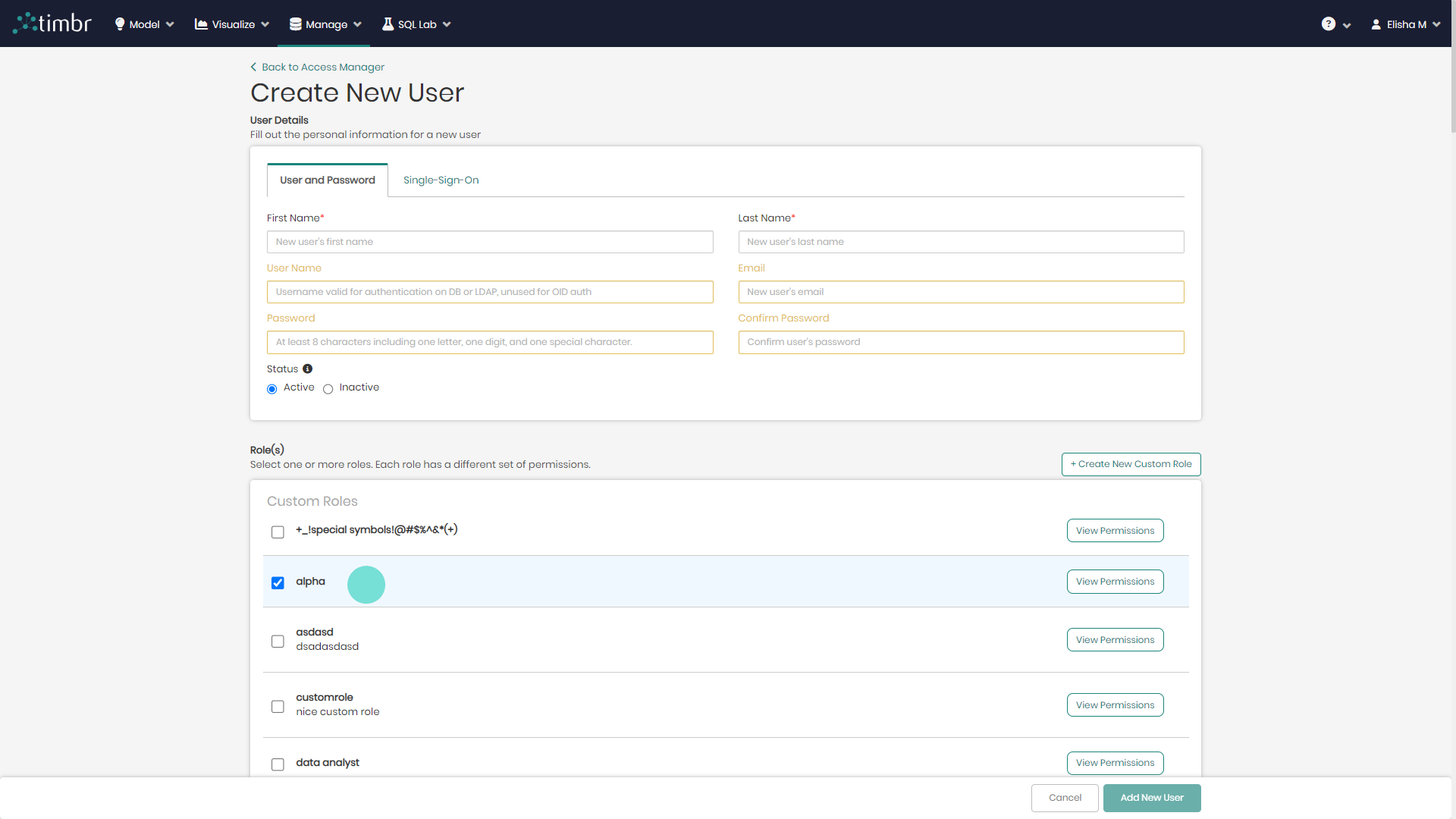The height and width of the screenshot is (819, 1456).
Task: Click the Manage database icon
Action: [295, 24]
